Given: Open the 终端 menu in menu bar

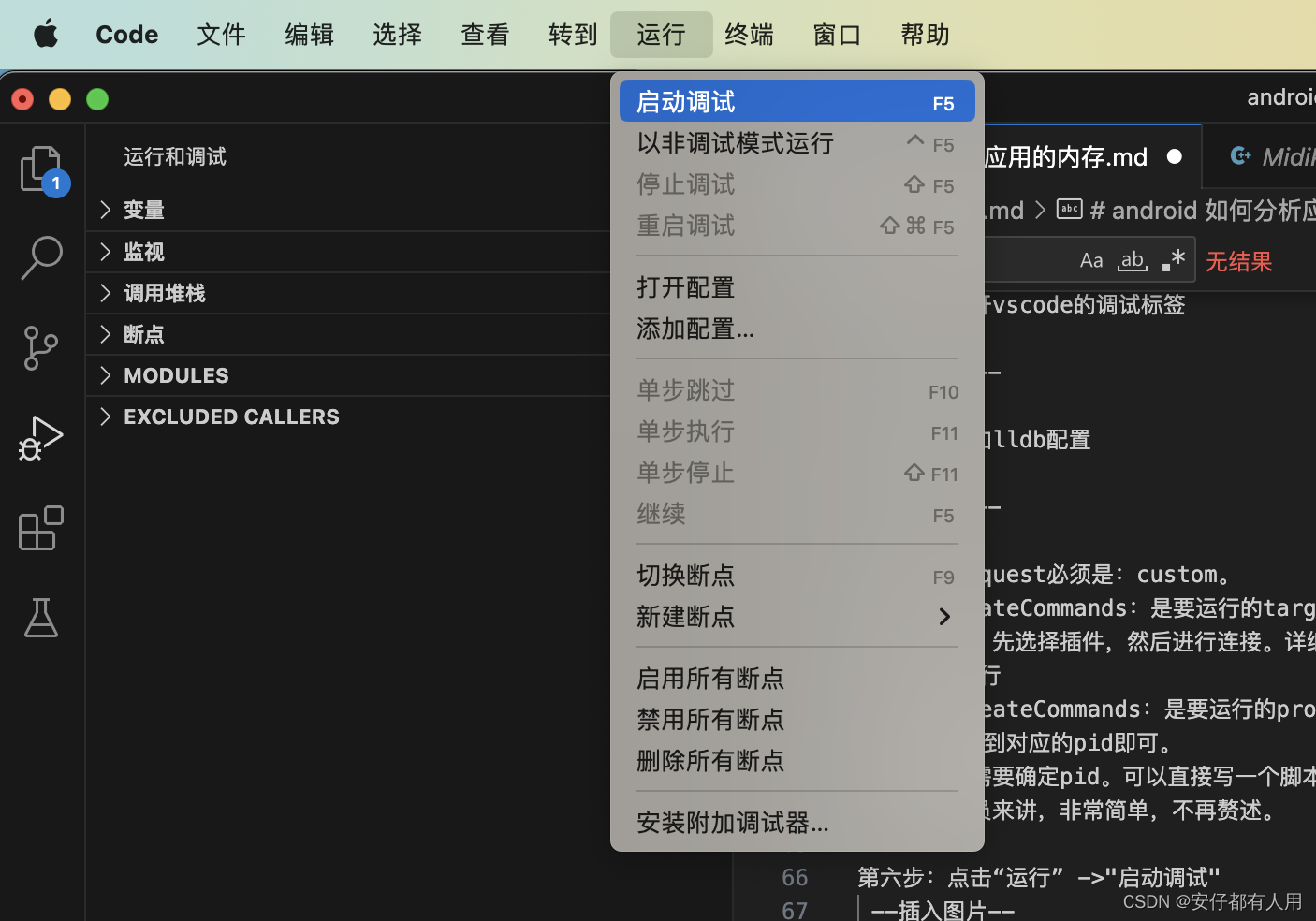Looking at the screenshot, I should 750,35.
